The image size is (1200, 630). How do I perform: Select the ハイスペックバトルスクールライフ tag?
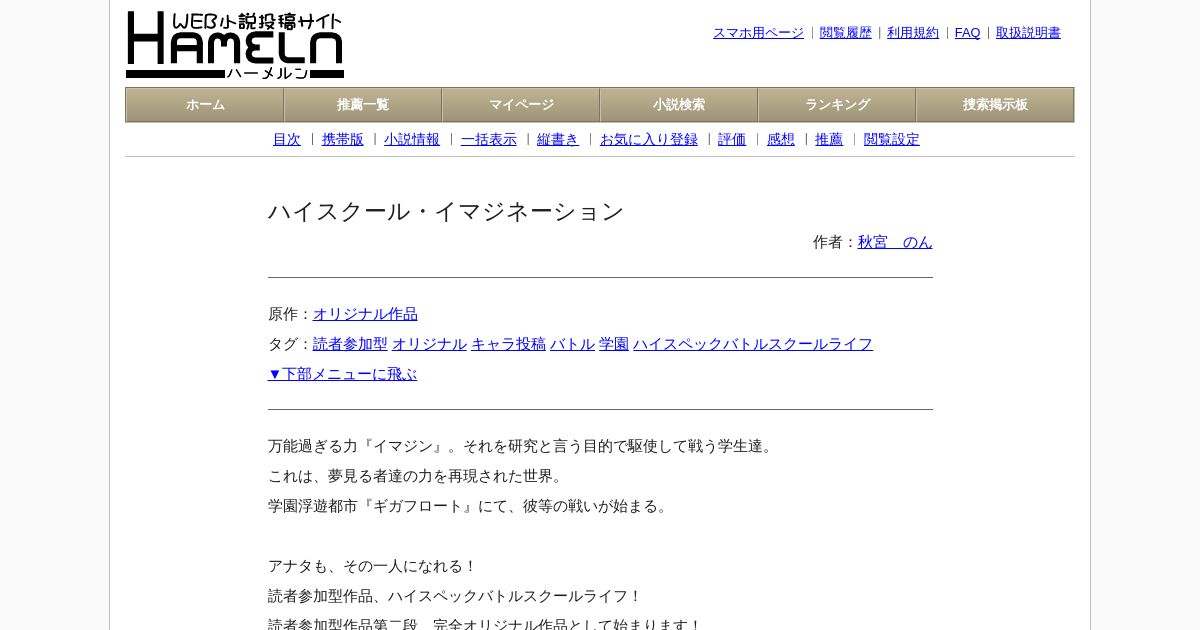click(753, 344)
